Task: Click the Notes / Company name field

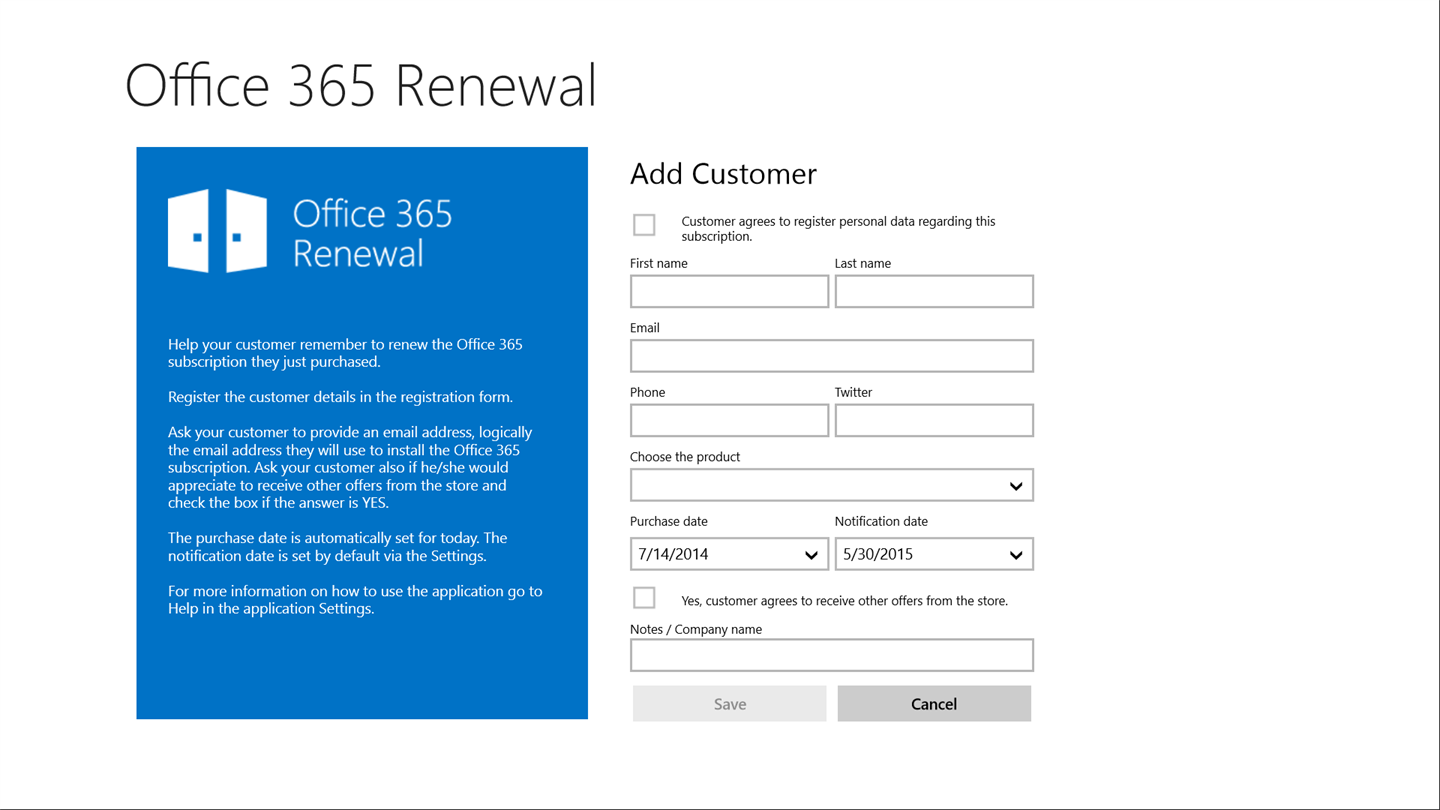Action: pos(832,656)
